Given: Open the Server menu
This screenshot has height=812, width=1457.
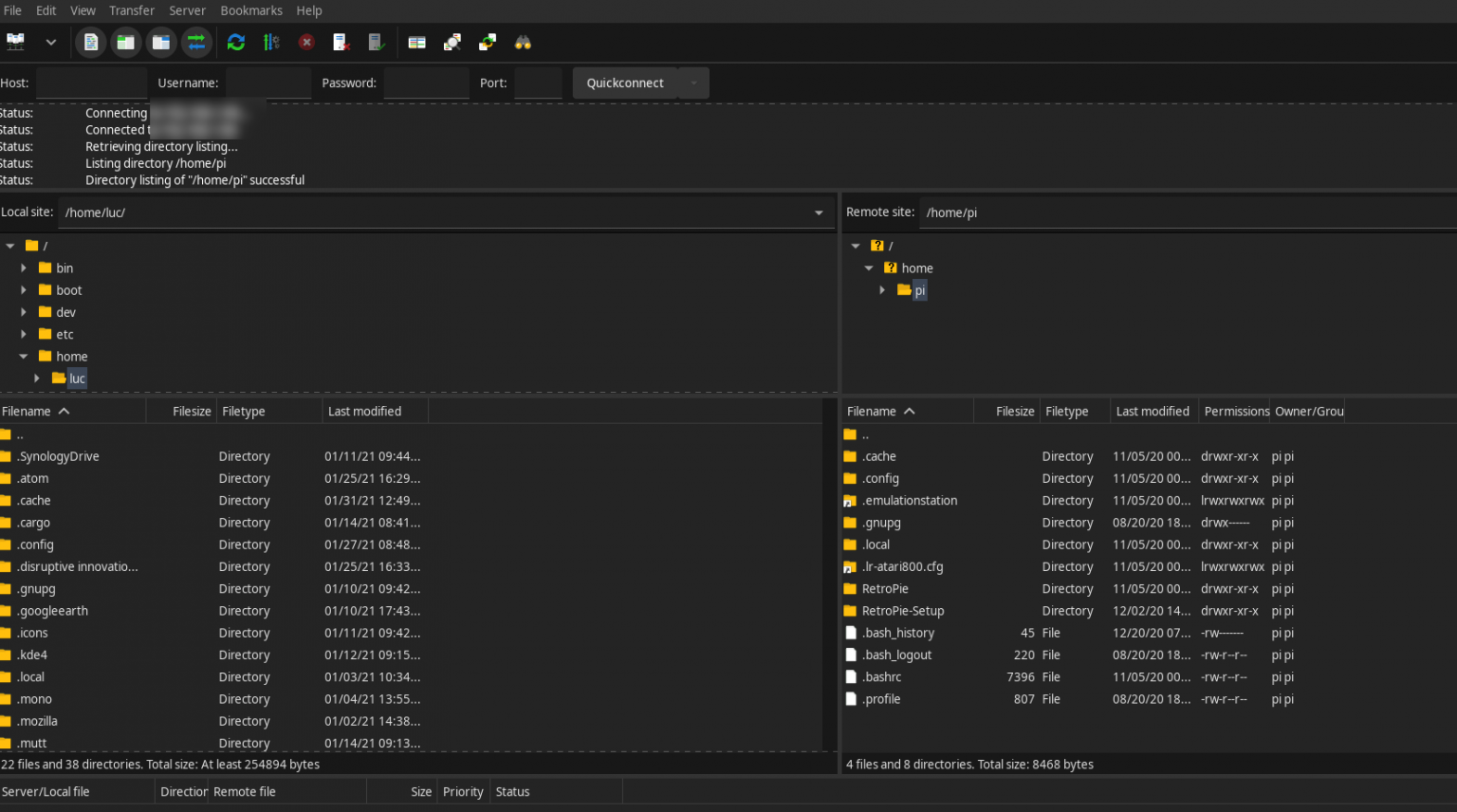Looking at the screenshot, I should [188, 10].
